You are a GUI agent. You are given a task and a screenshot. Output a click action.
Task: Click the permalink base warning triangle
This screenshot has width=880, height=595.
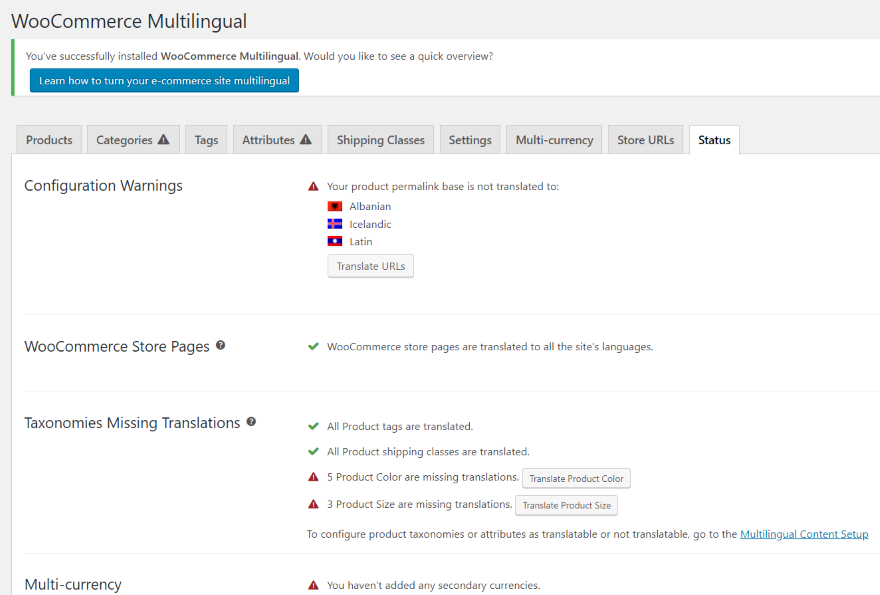pos(313,186)
